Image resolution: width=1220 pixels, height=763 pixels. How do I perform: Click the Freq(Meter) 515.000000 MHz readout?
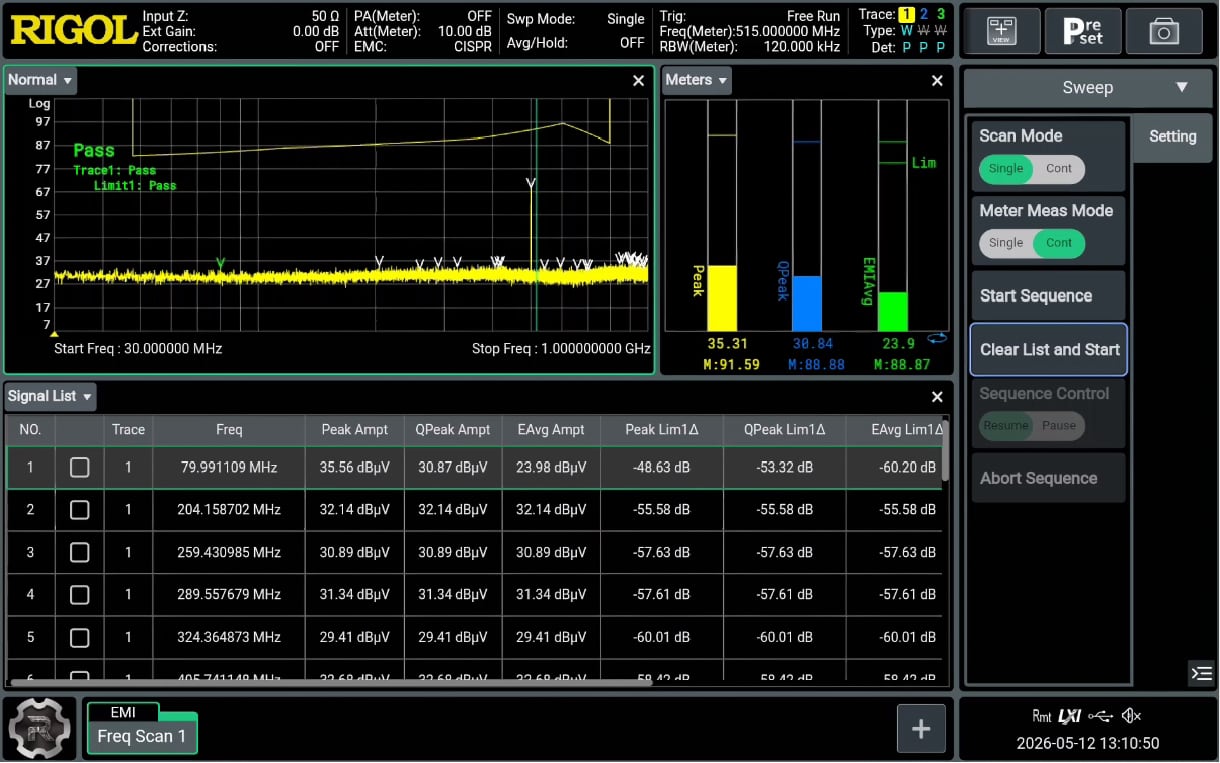[x=750, y=31]
